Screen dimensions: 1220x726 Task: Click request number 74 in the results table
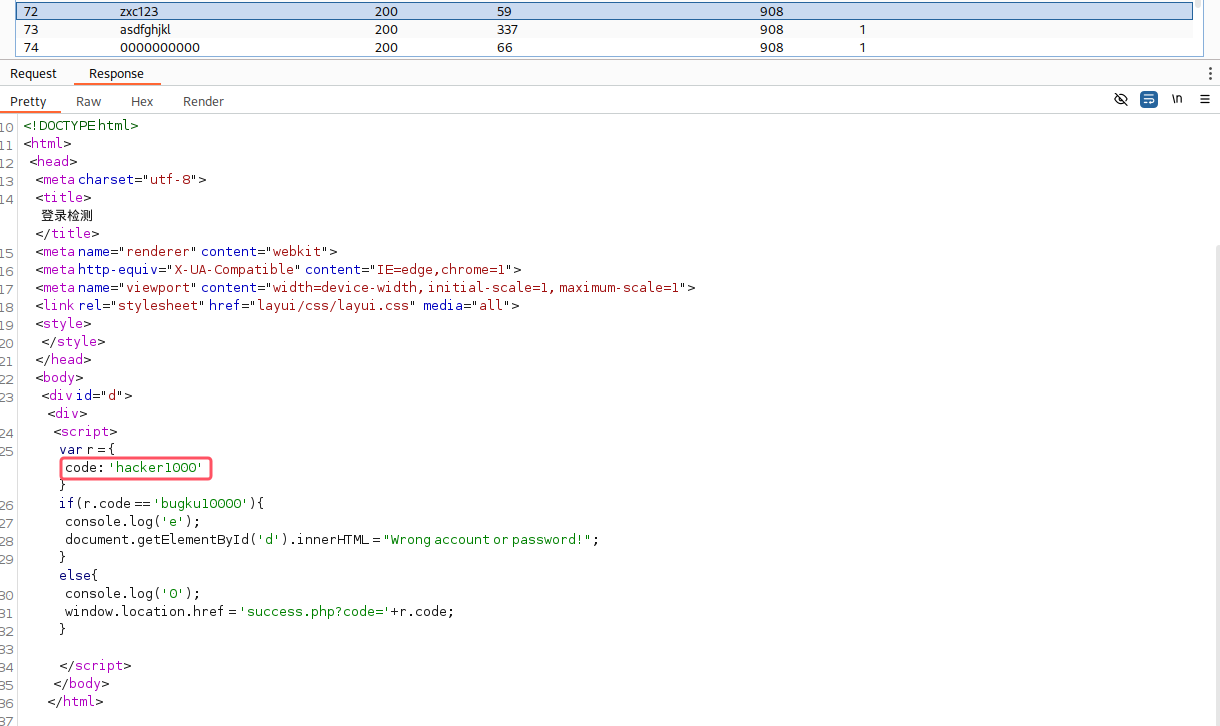(30, 47)
